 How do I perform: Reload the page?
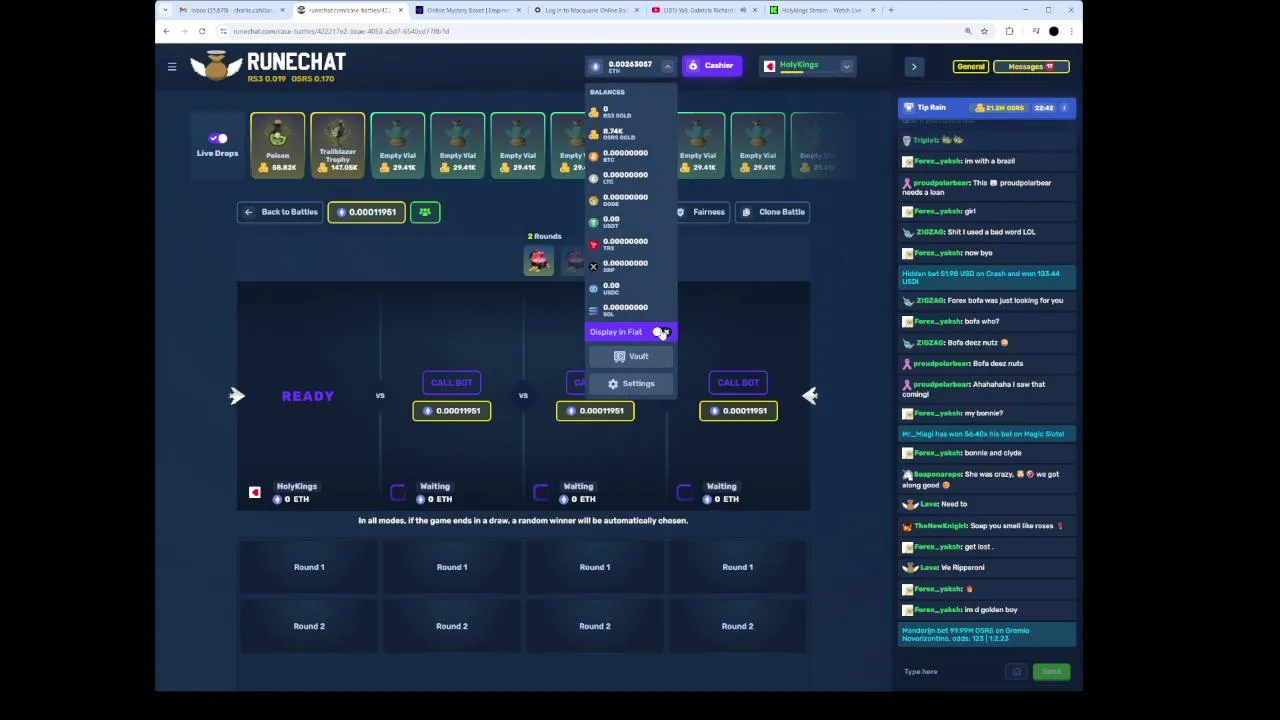point(202,31)
